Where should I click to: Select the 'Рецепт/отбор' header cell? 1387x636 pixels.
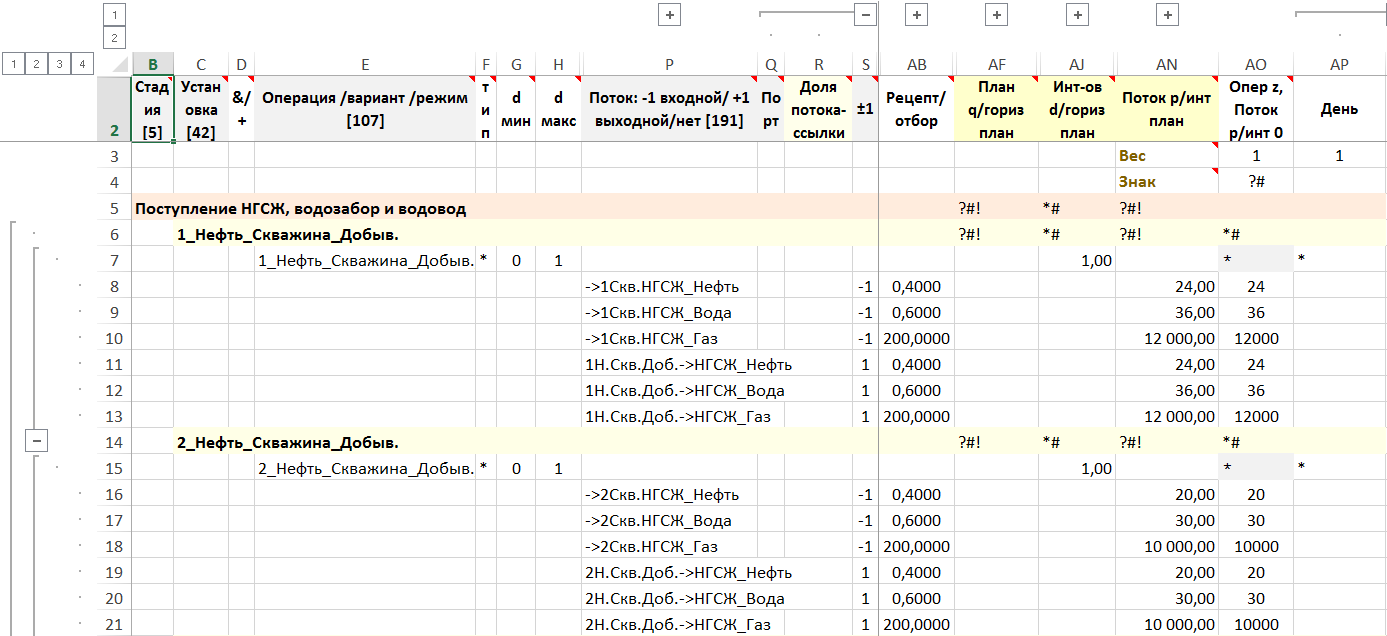(916, 109)
